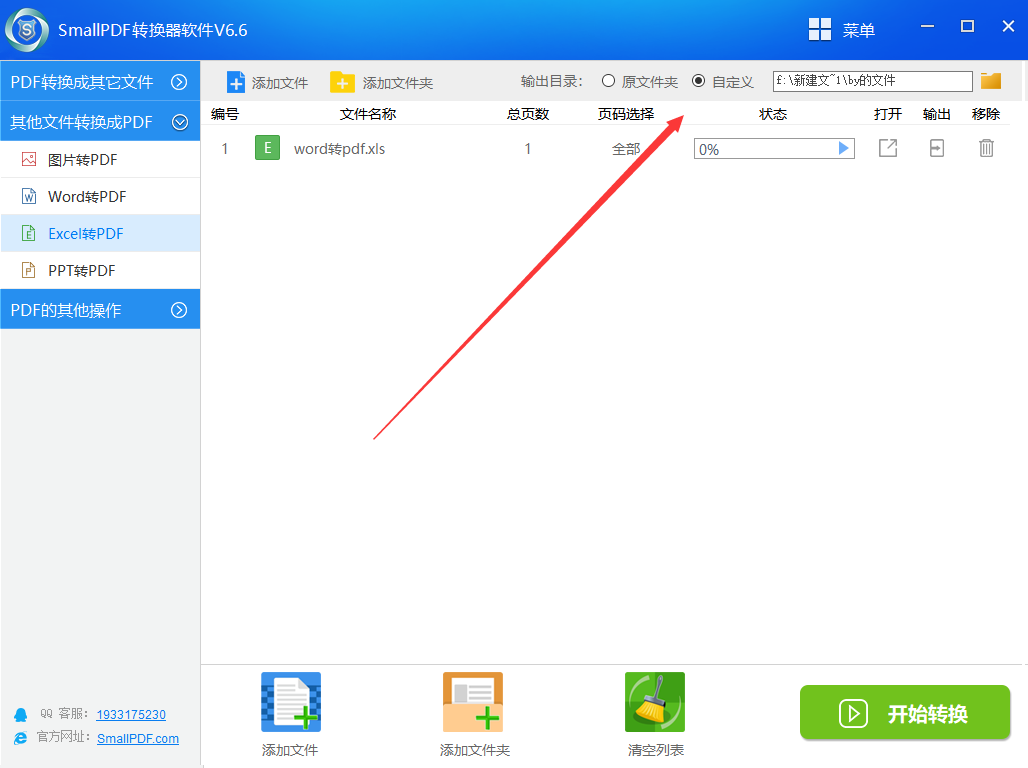This screenshot has height=768, width=1028.
Task: Click the output icon in file row
Action: click(936, 148)
